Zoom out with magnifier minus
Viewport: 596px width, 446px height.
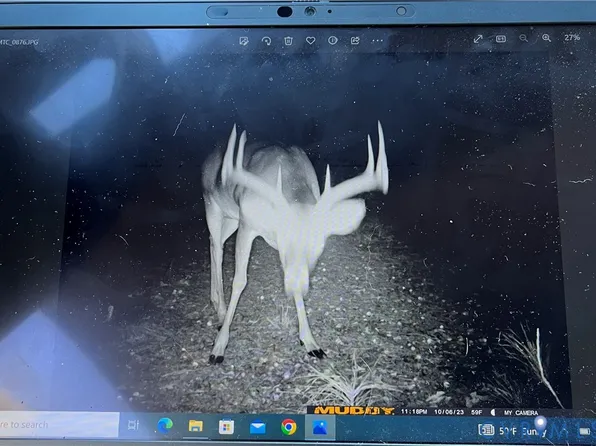(524, 38)
